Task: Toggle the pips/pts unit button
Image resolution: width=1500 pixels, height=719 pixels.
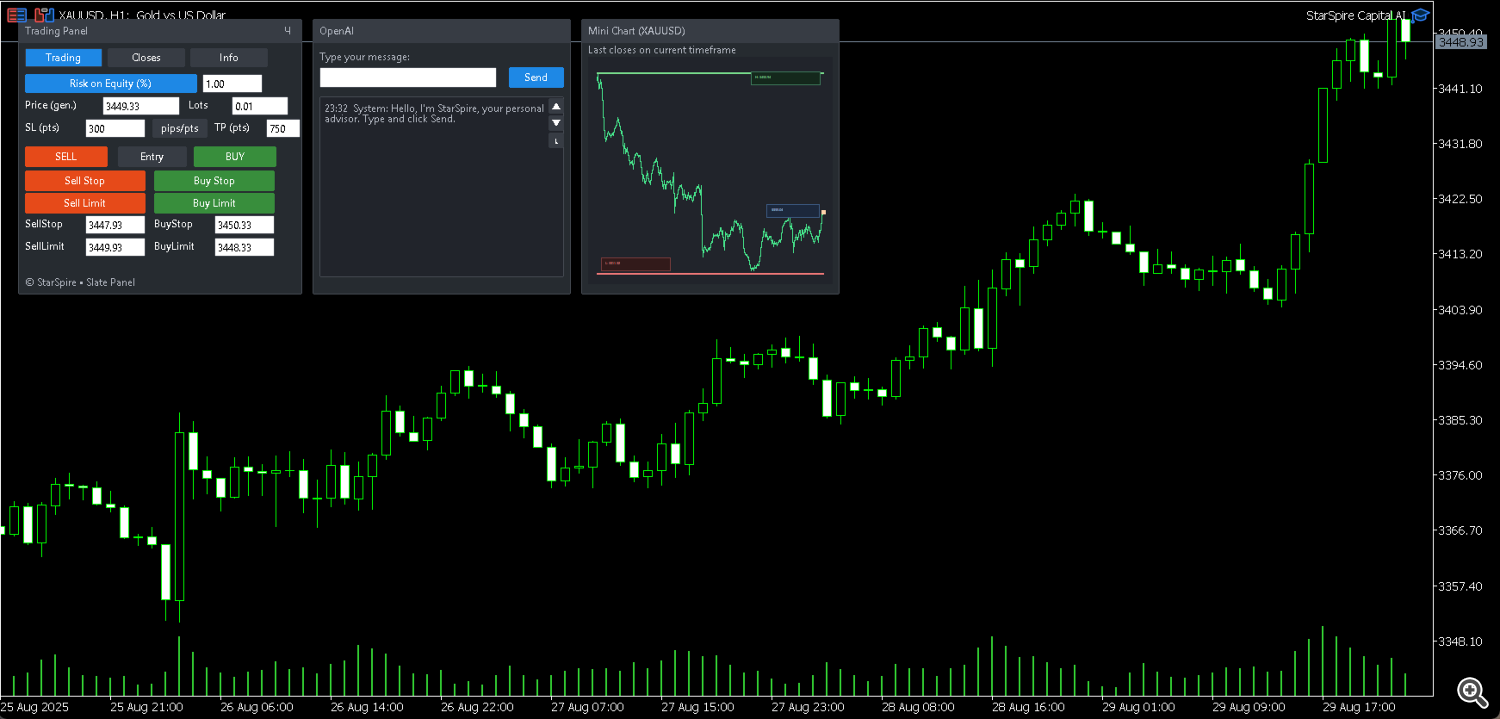Action: pyautogui.click(x=180, y=128)
